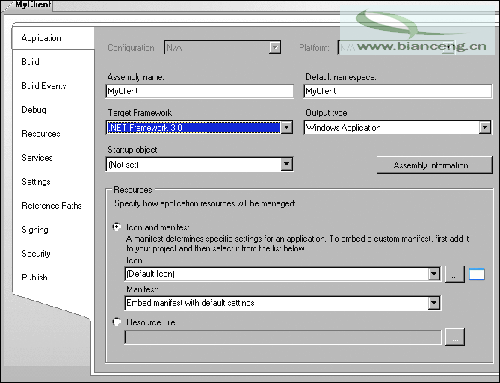
Task: Click the browse button next to Icon
Action: (455, 274)
